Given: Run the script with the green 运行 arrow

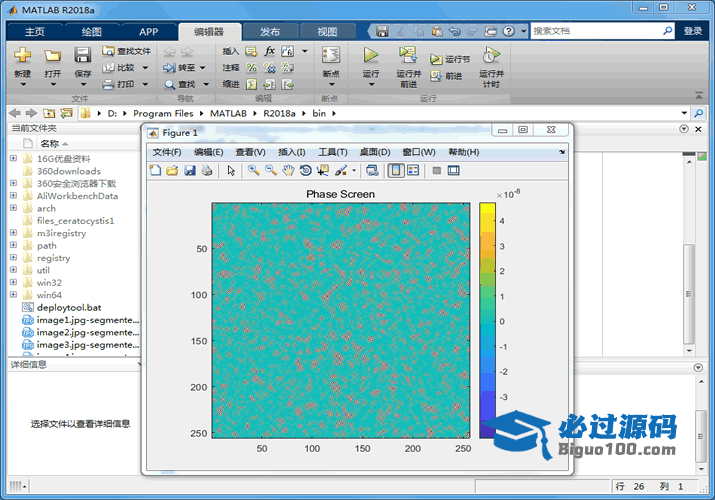Looking at the screenshot, I should pos(371,55).
